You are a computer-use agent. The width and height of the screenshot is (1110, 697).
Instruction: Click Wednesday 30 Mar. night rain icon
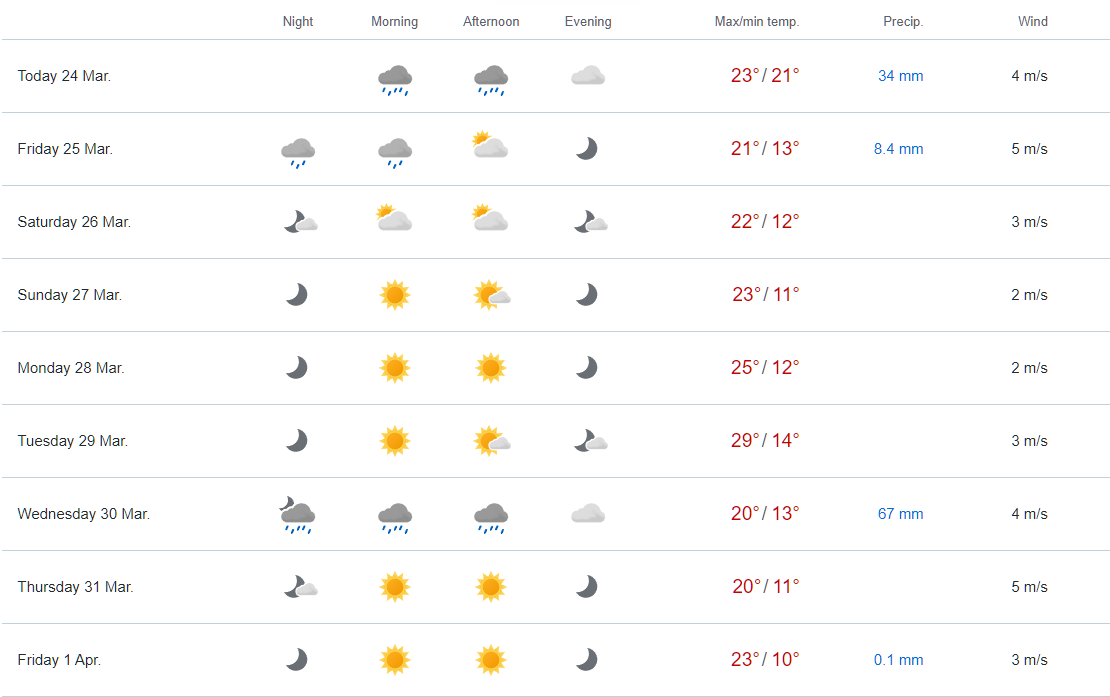tap(297, 515)
